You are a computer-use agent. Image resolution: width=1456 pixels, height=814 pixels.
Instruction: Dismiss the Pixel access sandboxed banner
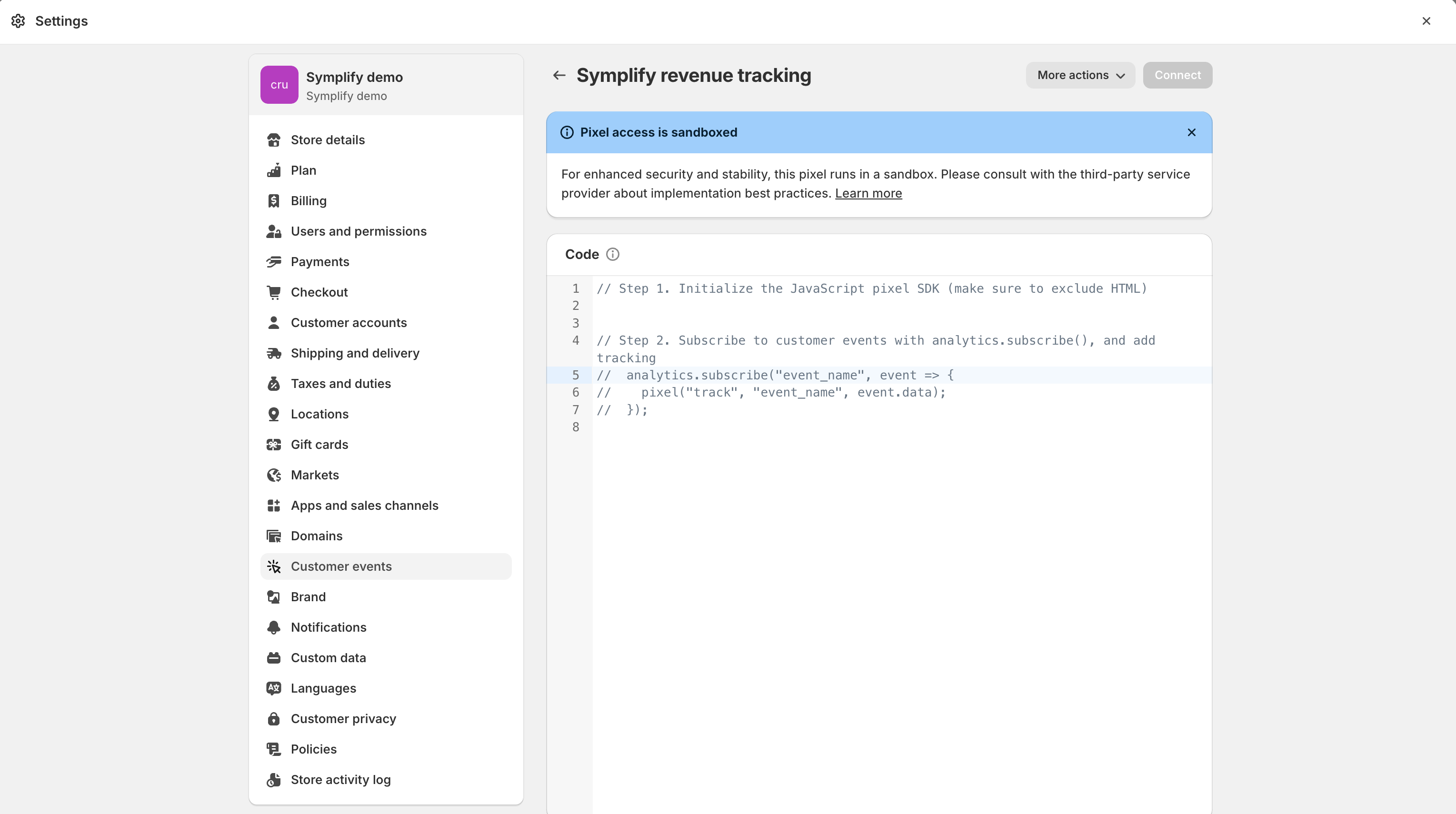[x=1191, y=132]
